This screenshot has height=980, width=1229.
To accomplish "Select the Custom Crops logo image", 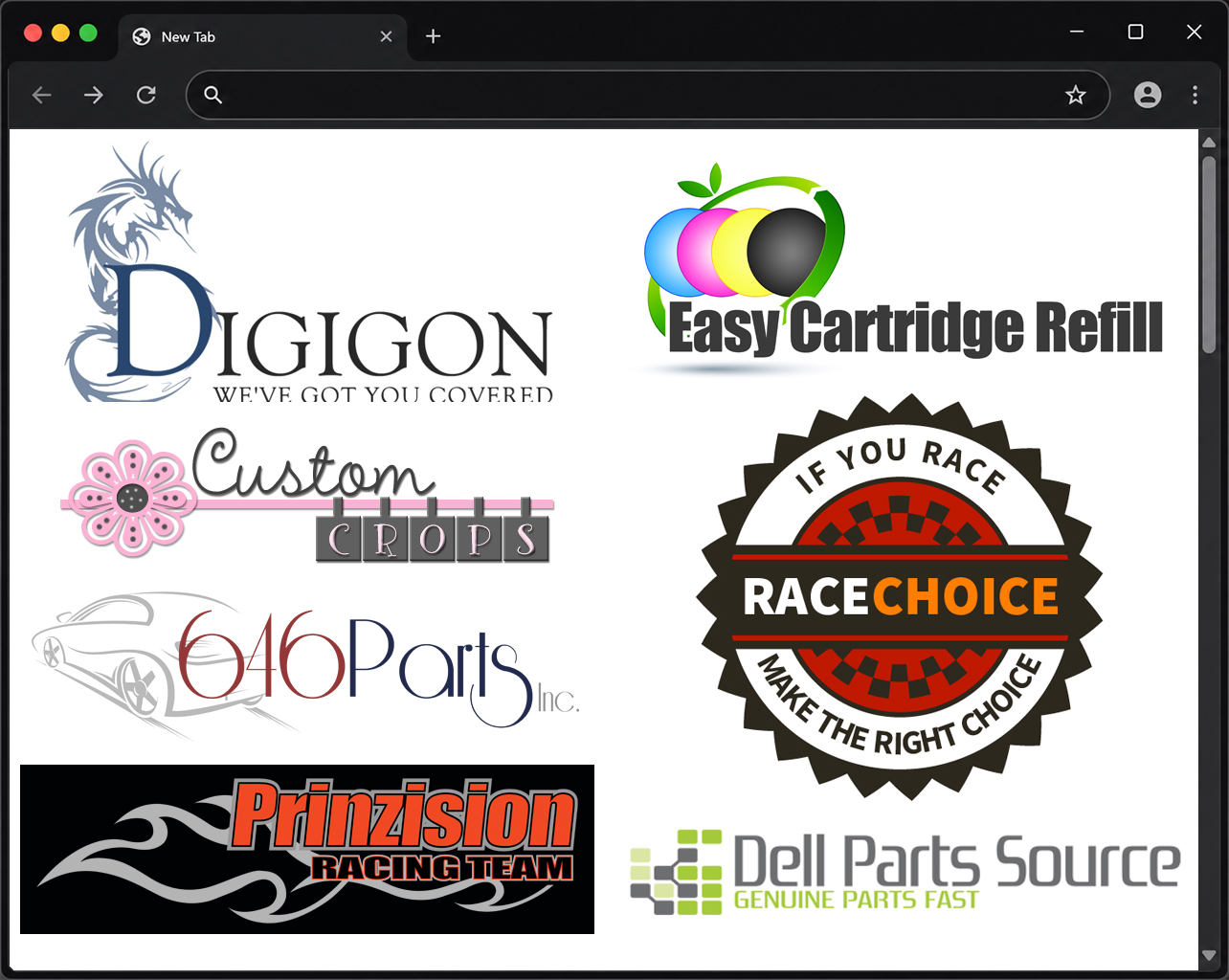I will [x=307, y=494].
